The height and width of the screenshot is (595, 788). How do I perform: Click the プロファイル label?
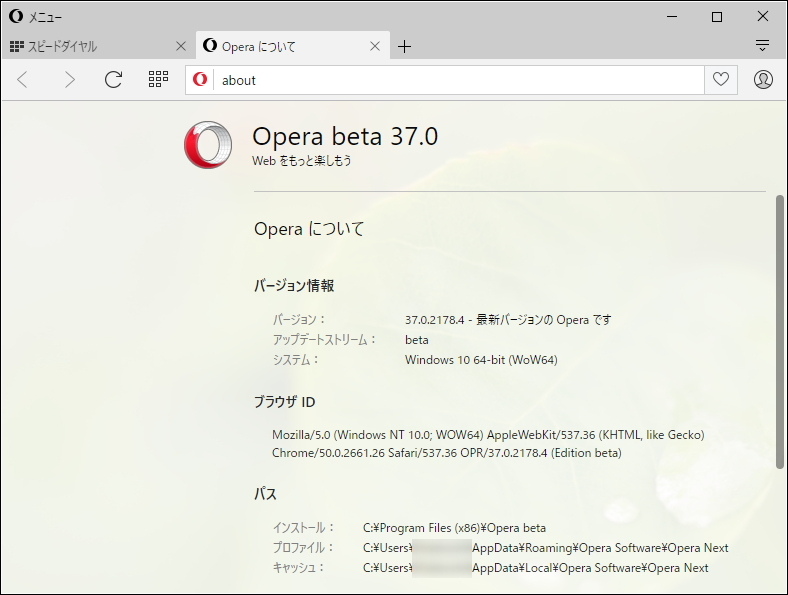(304, 548)
